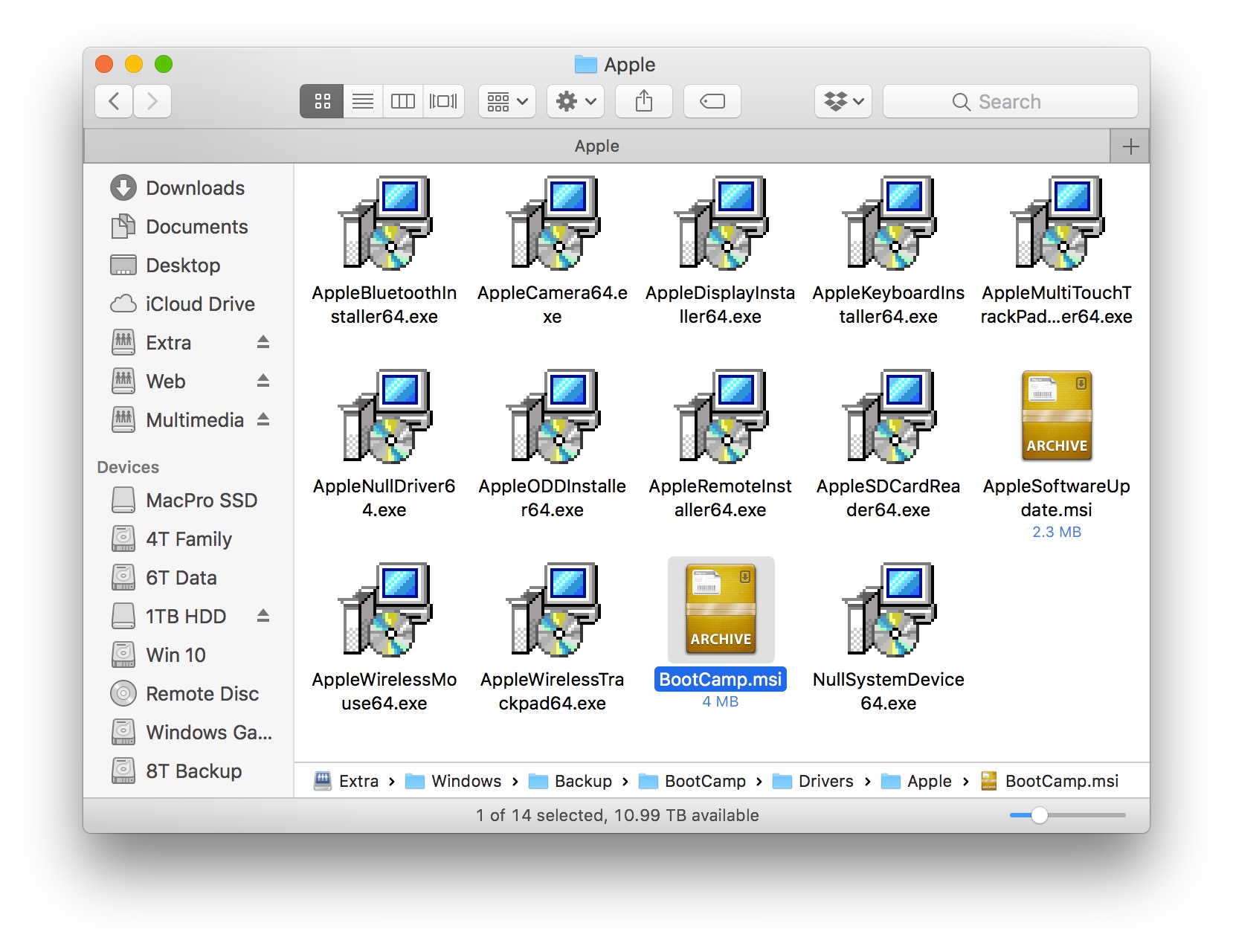1233x952 pixels.
Task: Select 8T Backup drive
Action: point(176,771)
